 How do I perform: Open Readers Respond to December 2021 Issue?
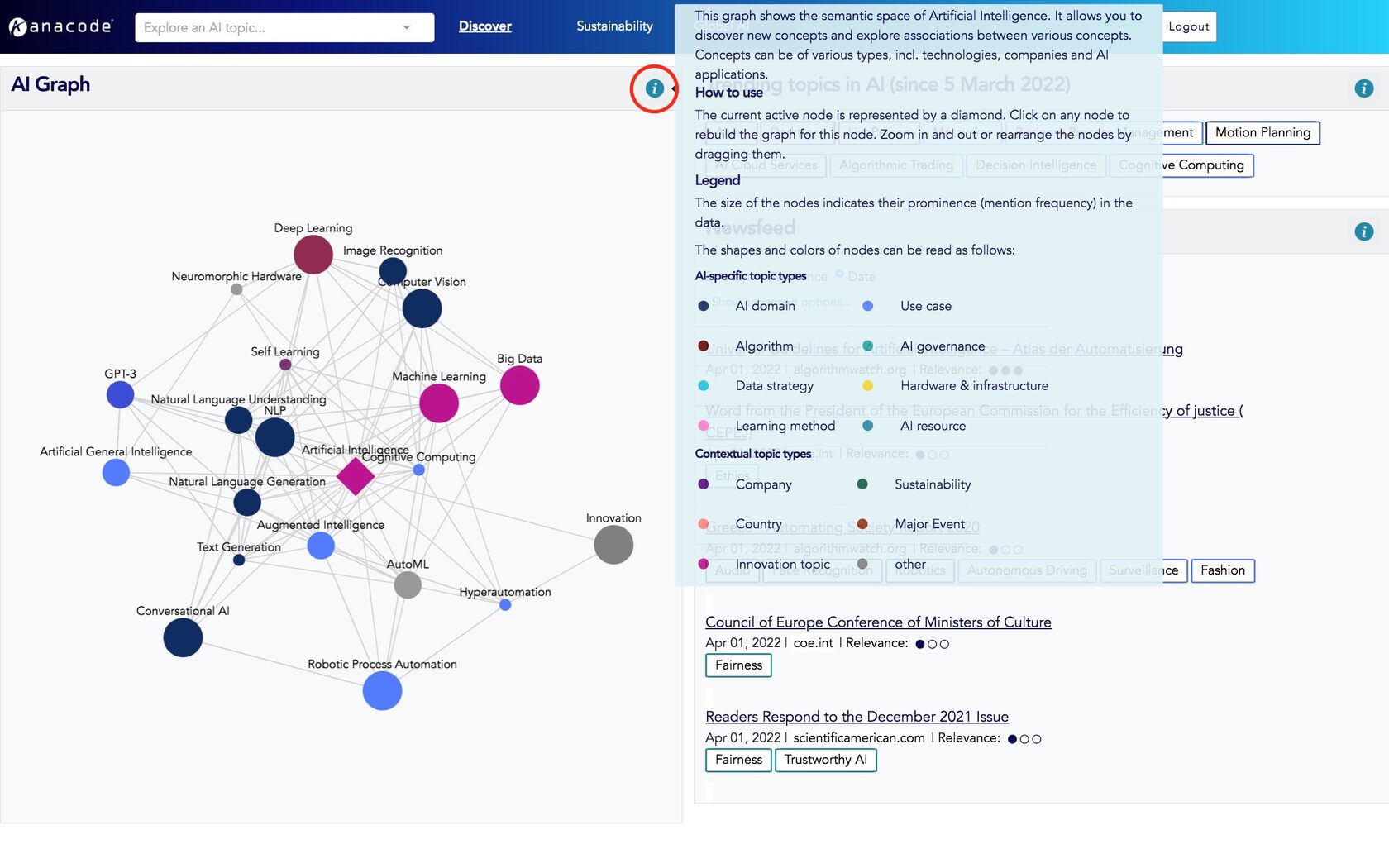click(857, 717)
